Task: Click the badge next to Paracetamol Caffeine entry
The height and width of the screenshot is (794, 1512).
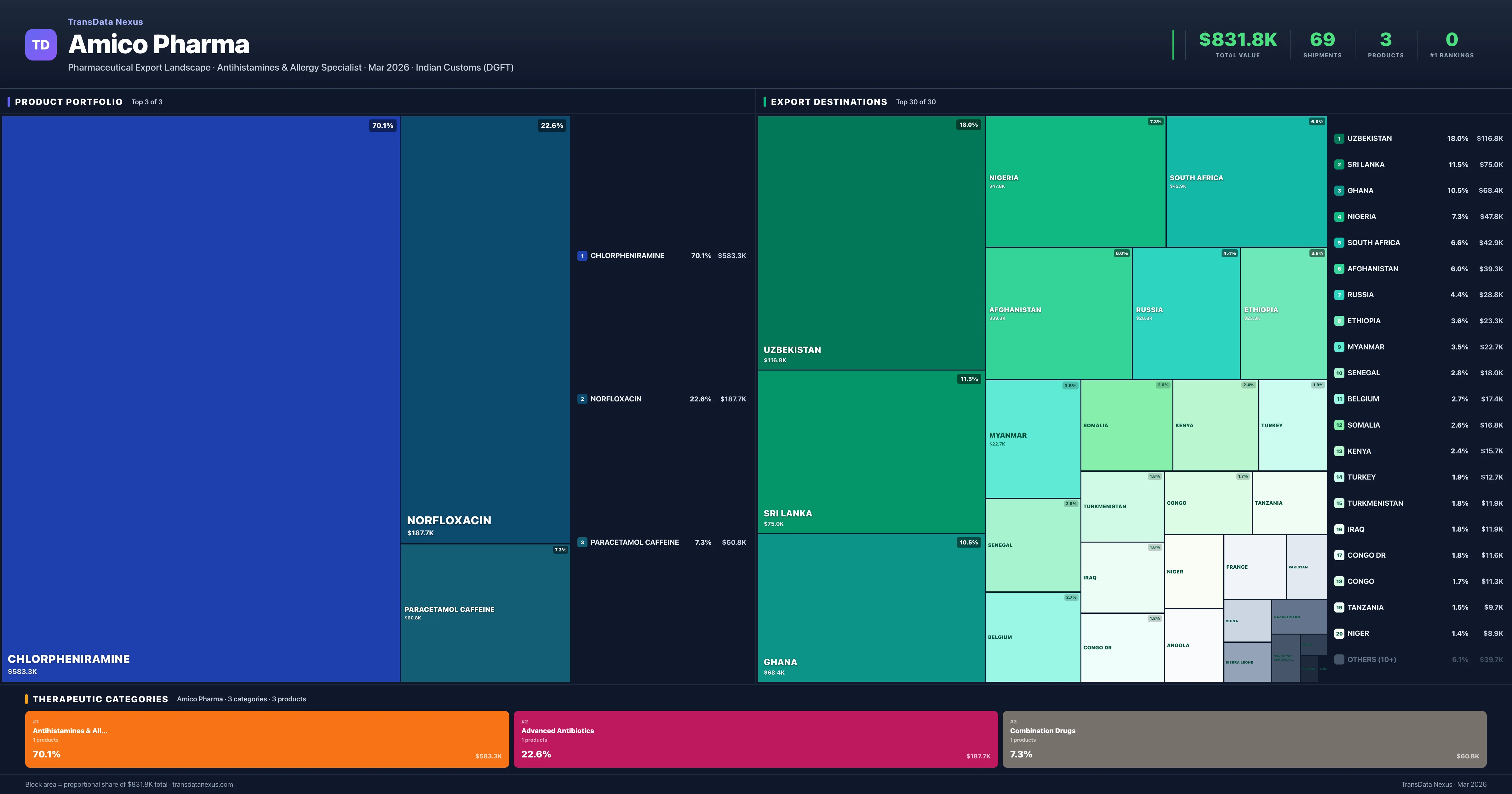Action: [x=582, y=542]
